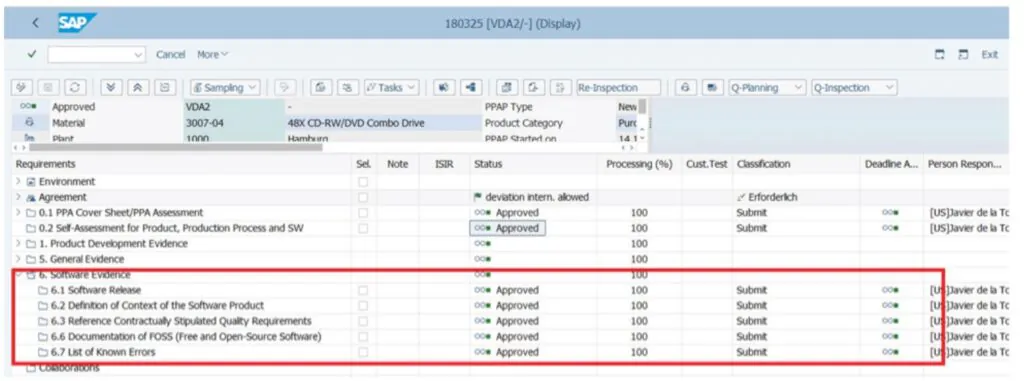The height and width of the screenshot is (381, 1024).
Task: Click the toolbar icon directly left of Q-Planning
Action: pyautogui.click(x=713, y=88)
